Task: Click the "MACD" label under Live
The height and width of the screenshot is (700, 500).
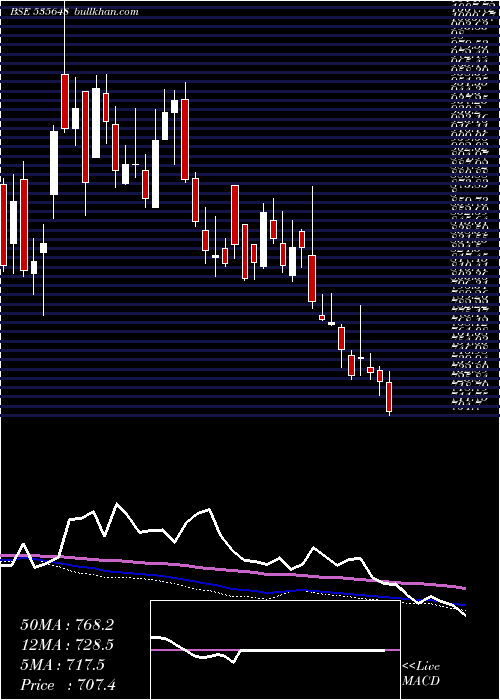Action: tap(421, 682)
